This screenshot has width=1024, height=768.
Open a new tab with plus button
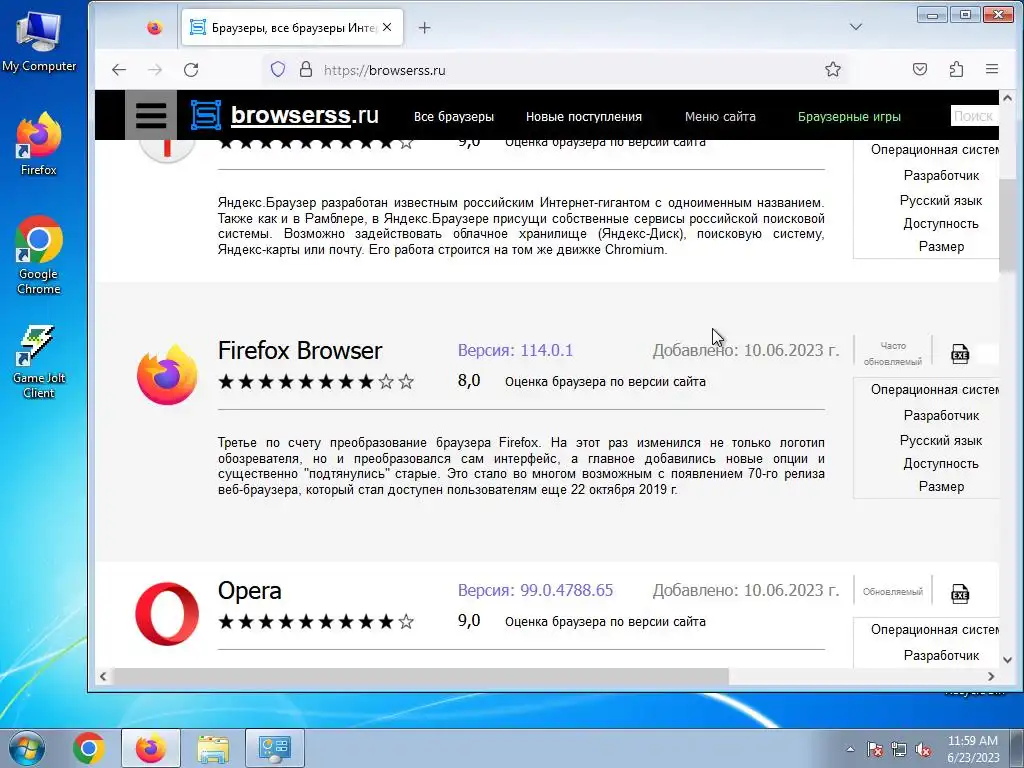tap(424, 27)
